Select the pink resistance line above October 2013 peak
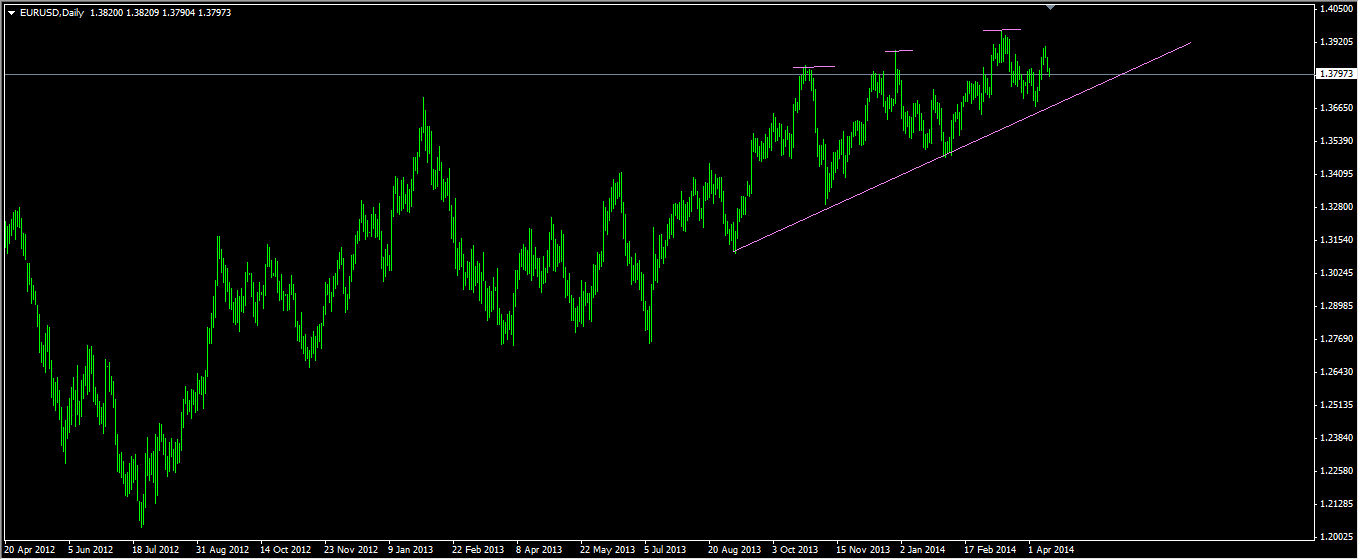1358x560 pixels. click(x=815, y=67)
